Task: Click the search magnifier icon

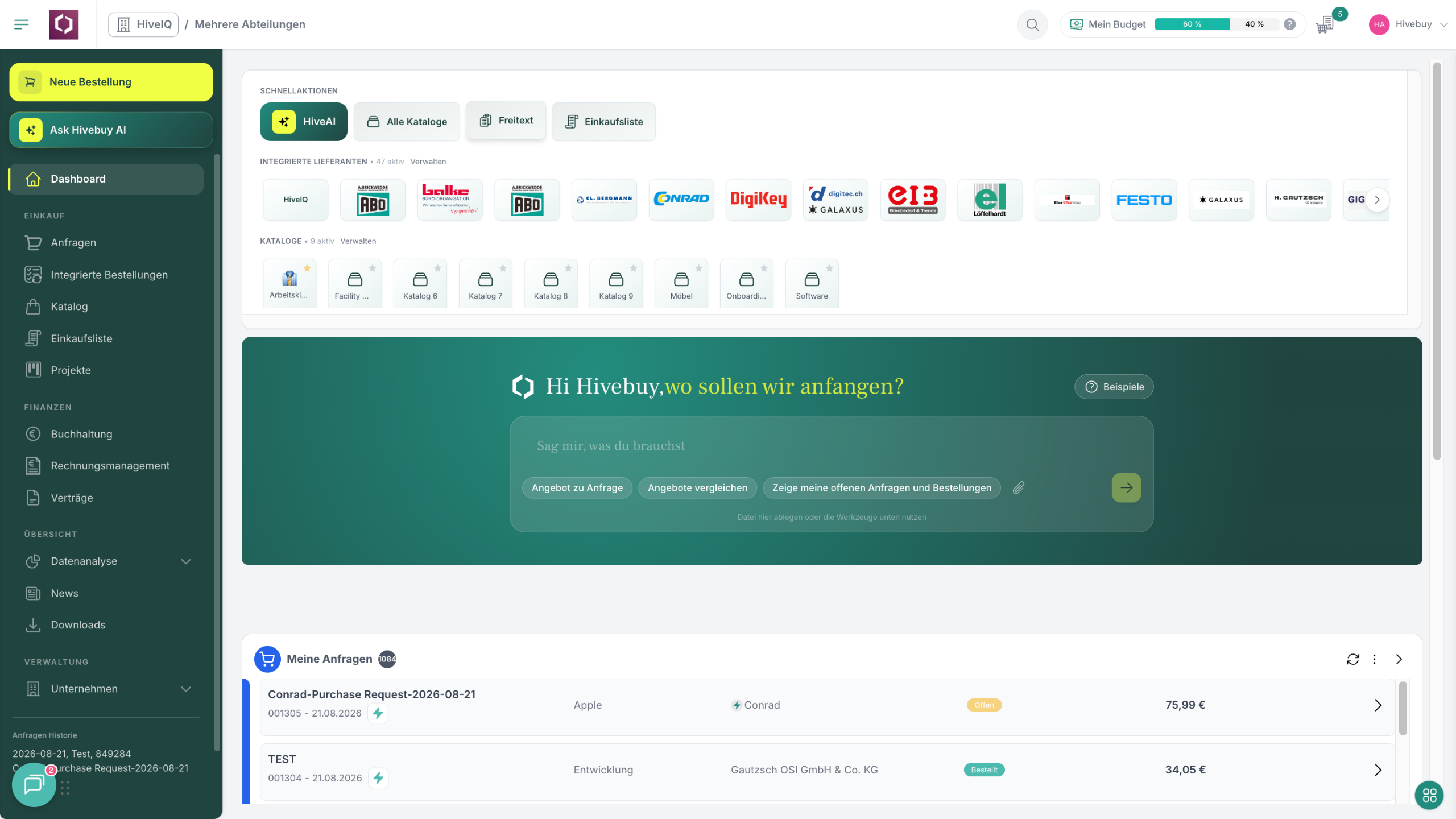Action: 1032,24
